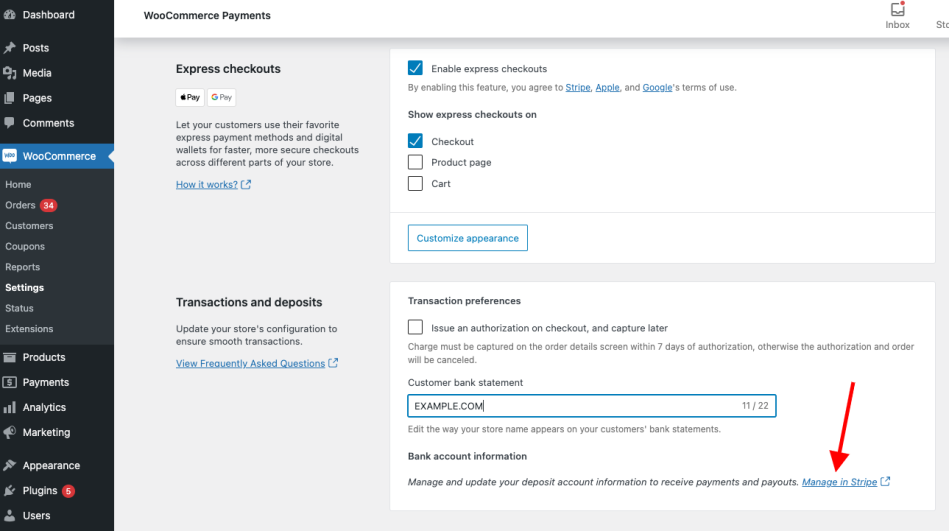Uncheck Enable express checkouts
The image size is (949, 531).
coord(416,69)
